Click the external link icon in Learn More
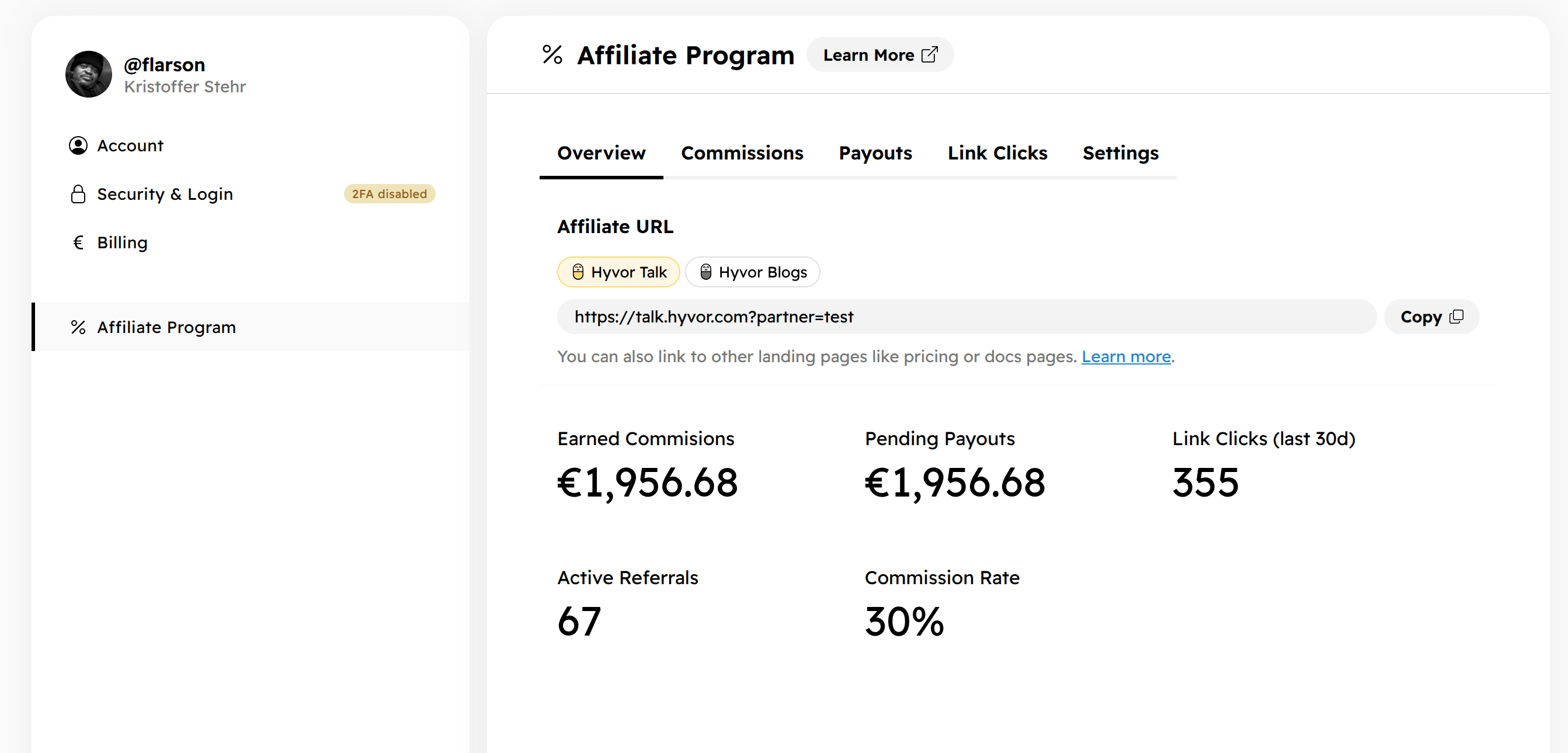1568x753 pixels. (930, 55)
